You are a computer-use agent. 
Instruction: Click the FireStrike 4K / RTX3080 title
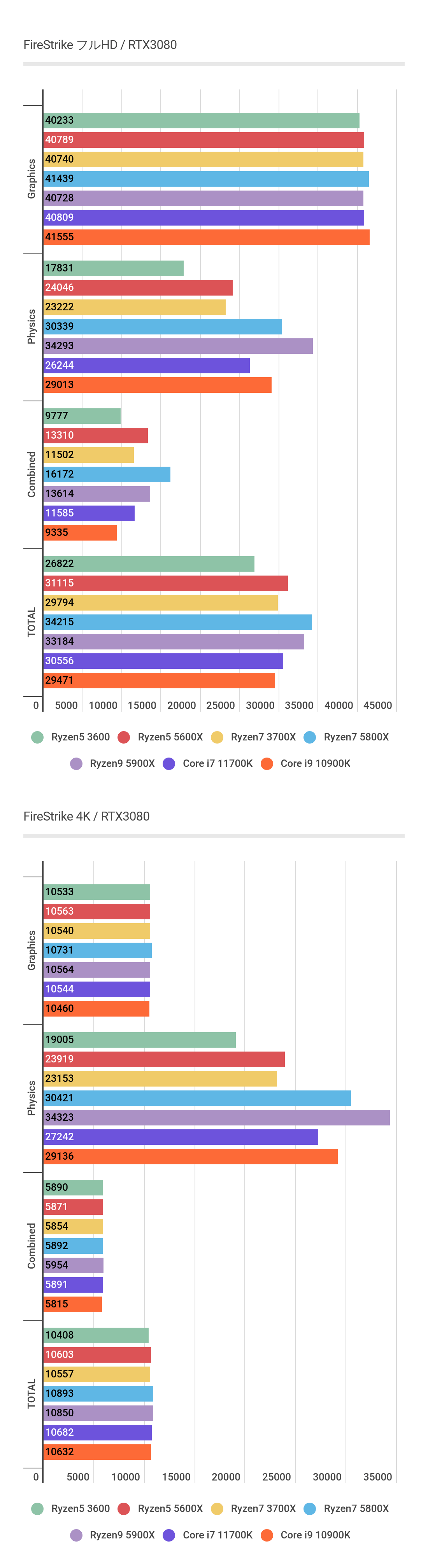[86, 816]
